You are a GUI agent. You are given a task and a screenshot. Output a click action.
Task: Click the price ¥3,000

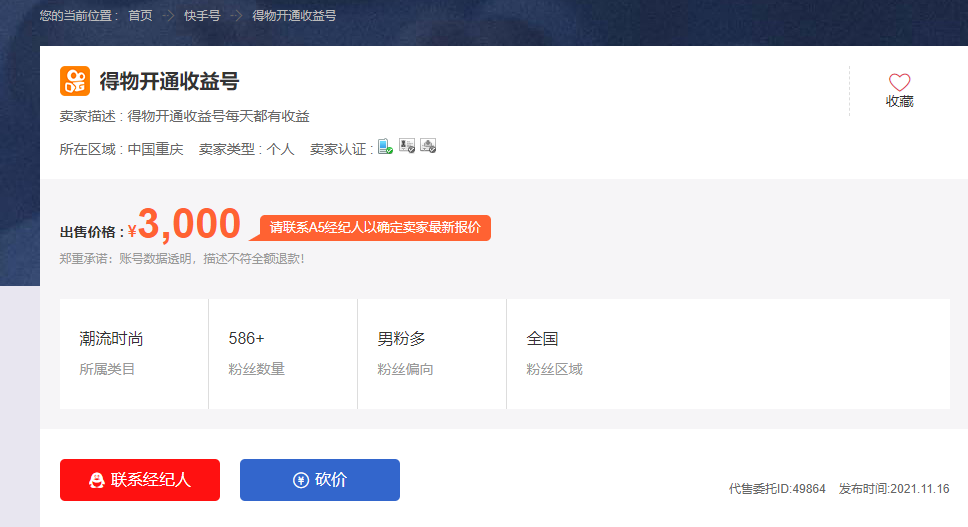(185, 224)
